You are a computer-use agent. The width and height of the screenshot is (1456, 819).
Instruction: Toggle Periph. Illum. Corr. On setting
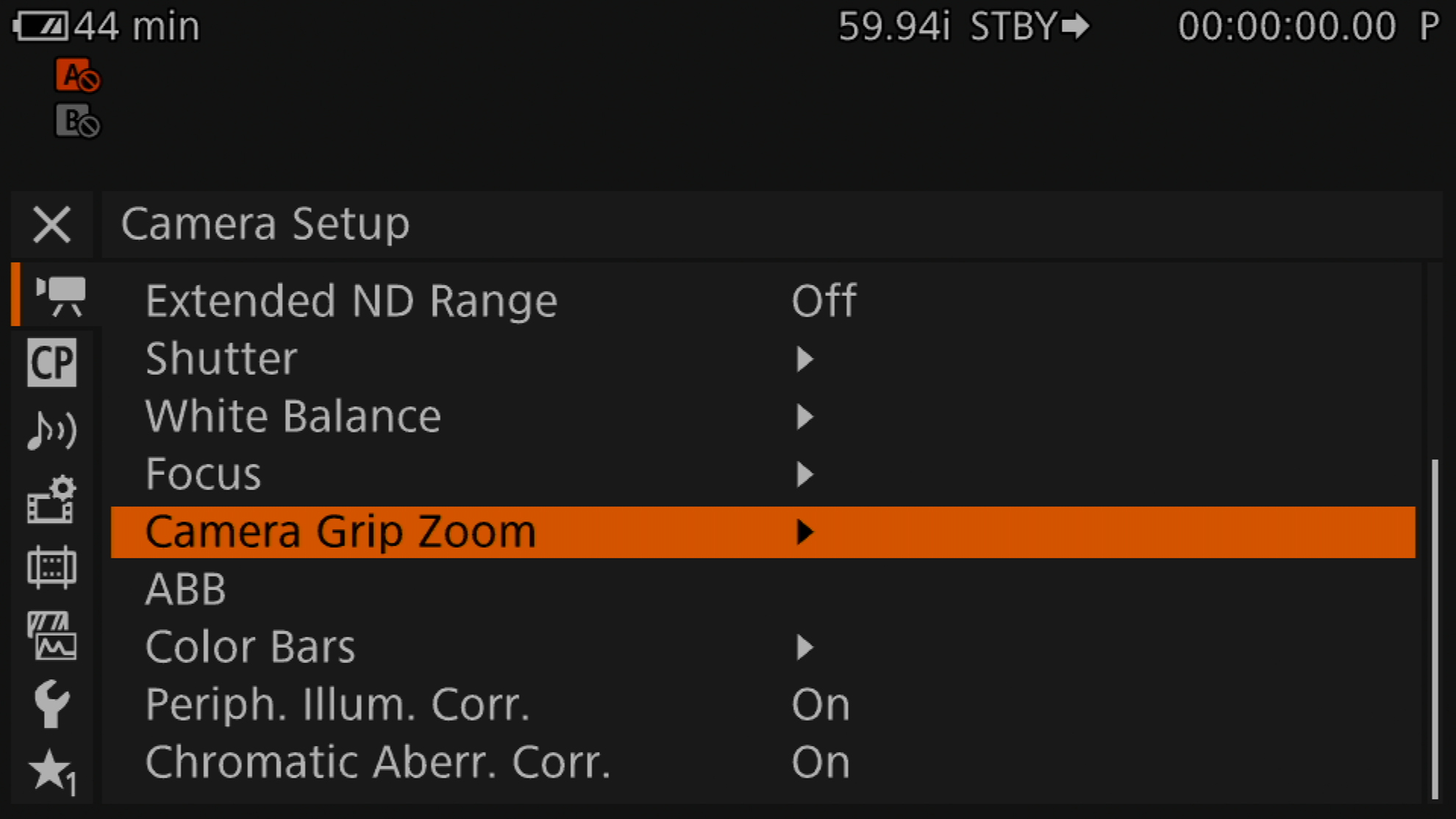[820, 704]
